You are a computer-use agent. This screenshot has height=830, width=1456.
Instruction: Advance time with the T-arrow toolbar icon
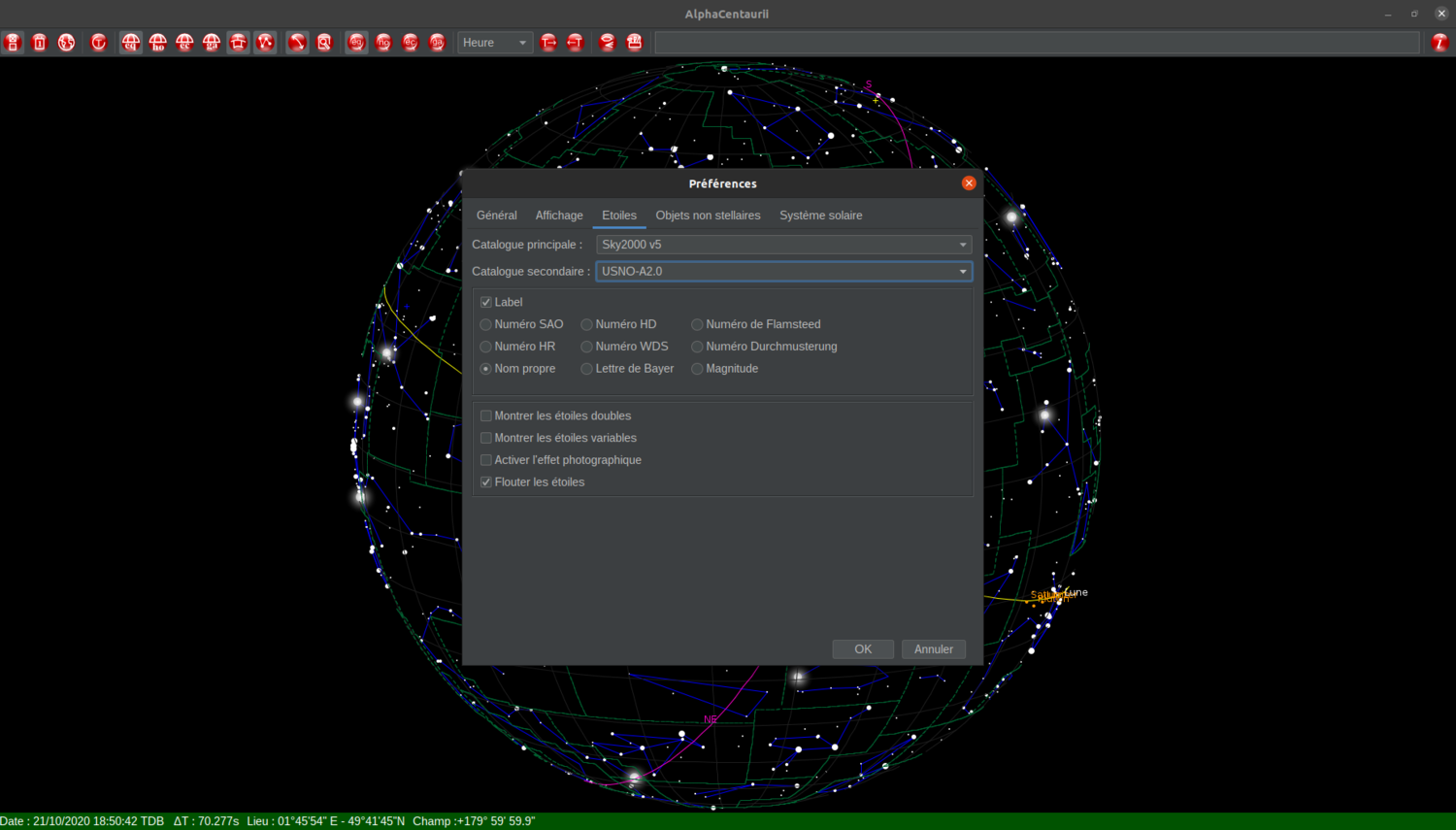click(548, 42)
